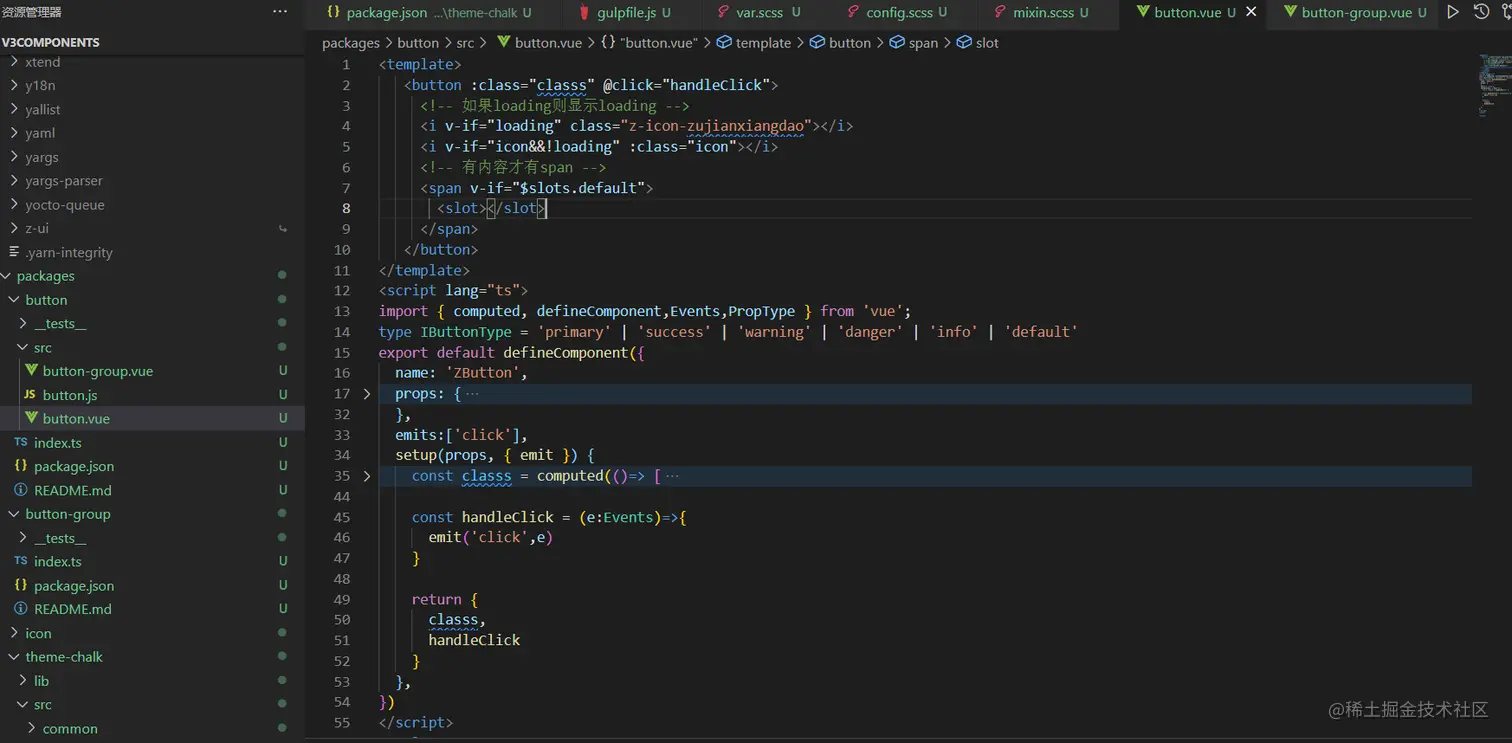This screenshot has height=743, width=1512.
Task: Open Explorer more actions ellipsis menu
Action: (280, 12)
